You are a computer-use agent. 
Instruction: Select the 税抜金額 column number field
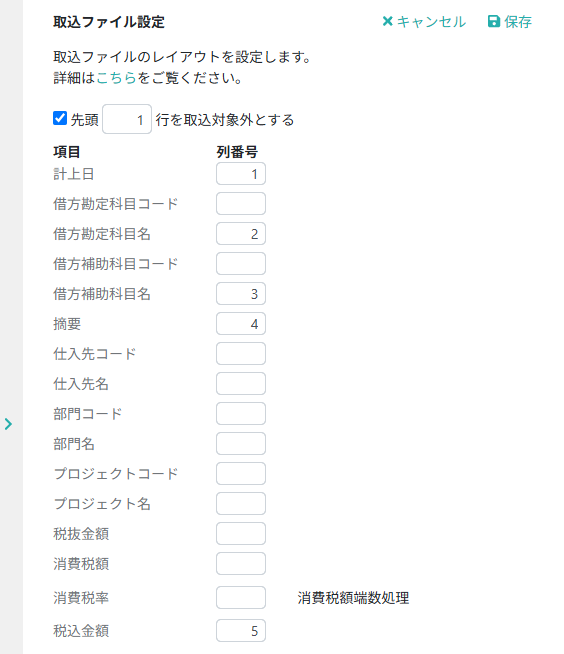(x=241, y=533)
